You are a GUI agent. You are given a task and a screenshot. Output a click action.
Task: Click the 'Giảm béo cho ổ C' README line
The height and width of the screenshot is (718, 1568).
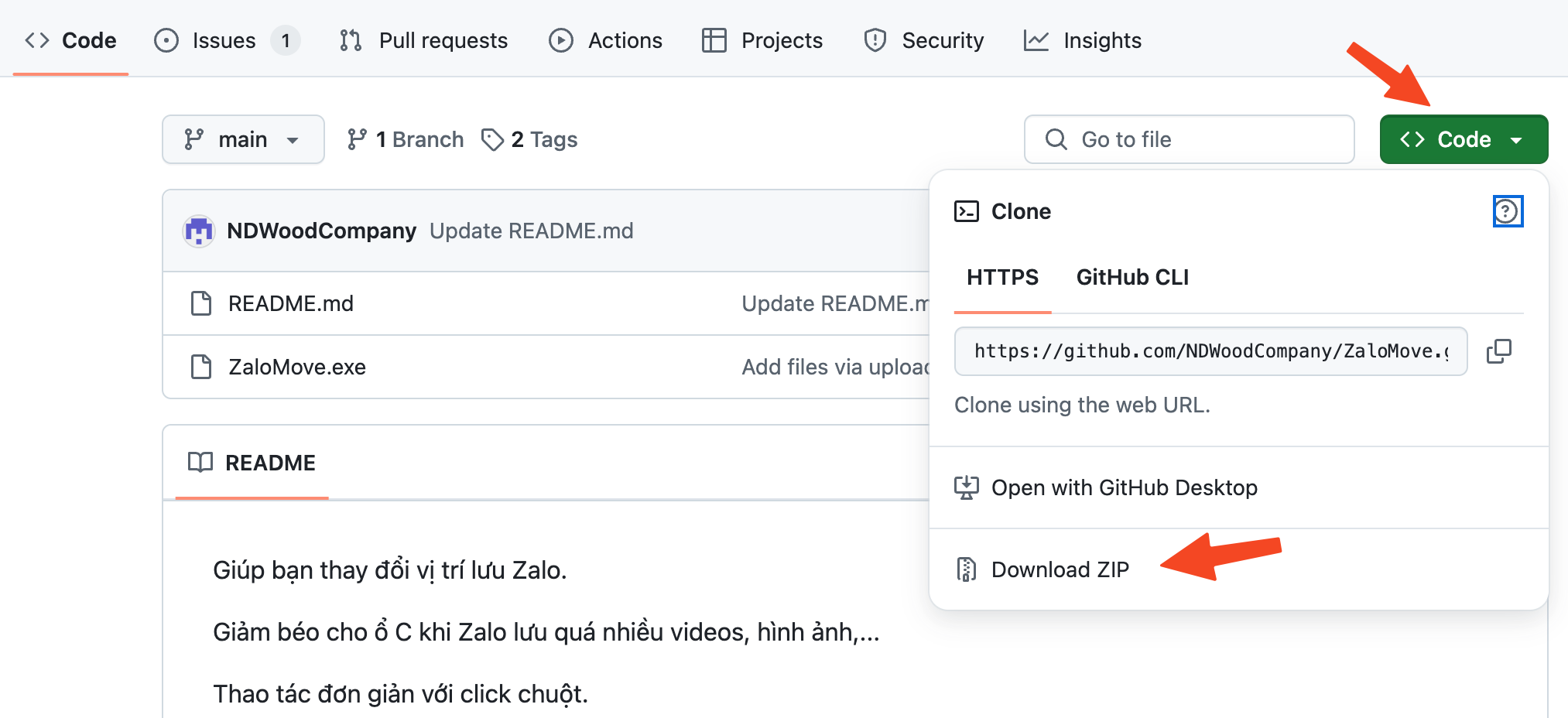546,632
